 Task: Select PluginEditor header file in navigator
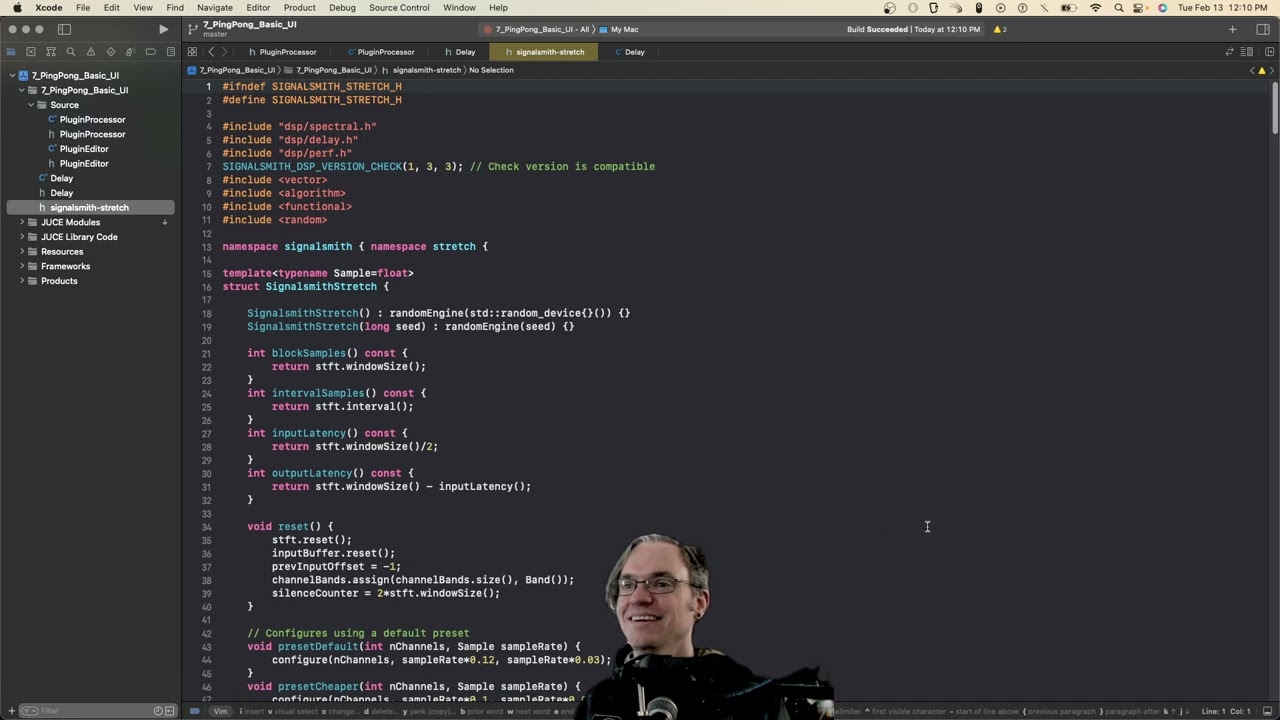[x=84, y=164]
